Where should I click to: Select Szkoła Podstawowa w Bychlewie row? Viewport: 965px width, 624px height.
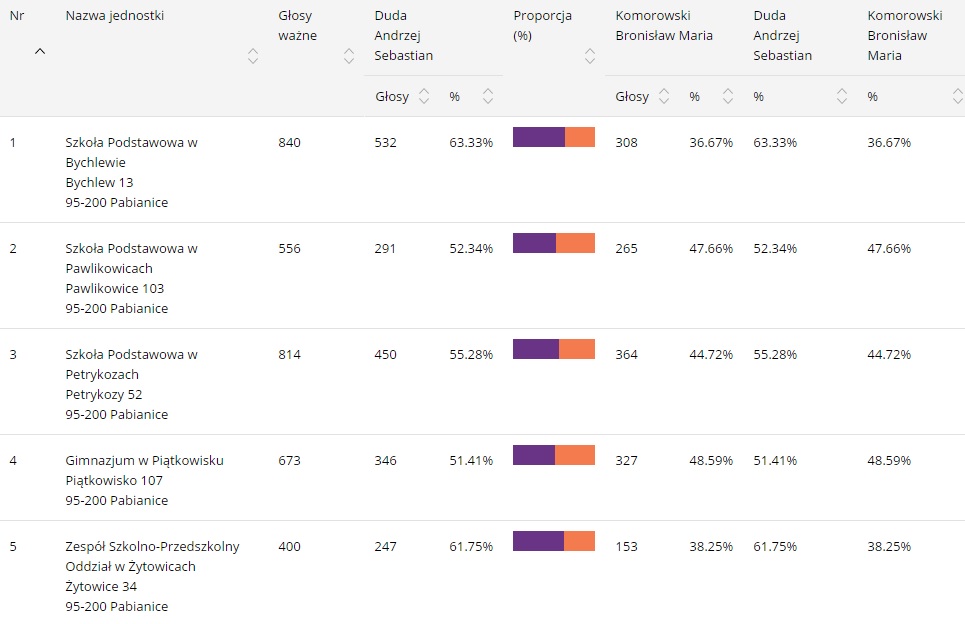131,152
